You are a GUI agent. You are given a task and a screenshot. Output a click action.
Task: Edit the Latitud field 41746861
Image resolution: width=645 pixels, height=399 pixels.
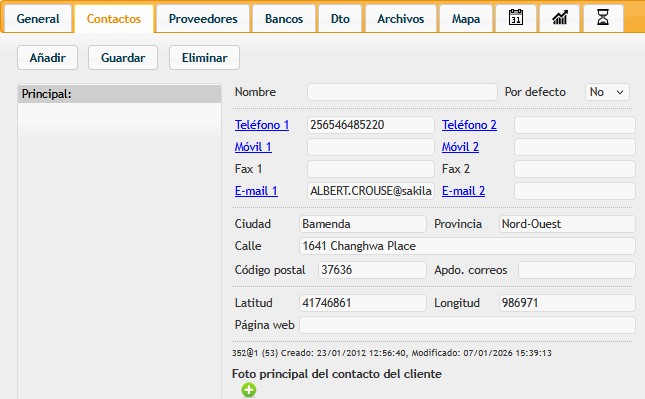(363, 303)
